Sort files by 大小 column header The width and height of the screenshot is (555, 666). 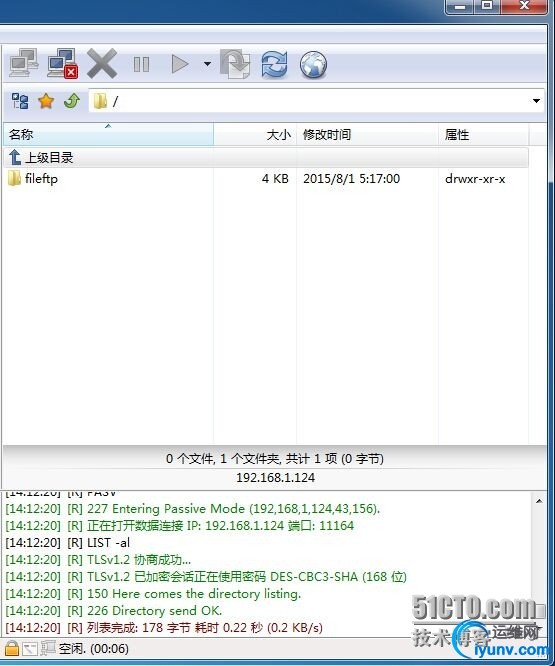(255, 135)
